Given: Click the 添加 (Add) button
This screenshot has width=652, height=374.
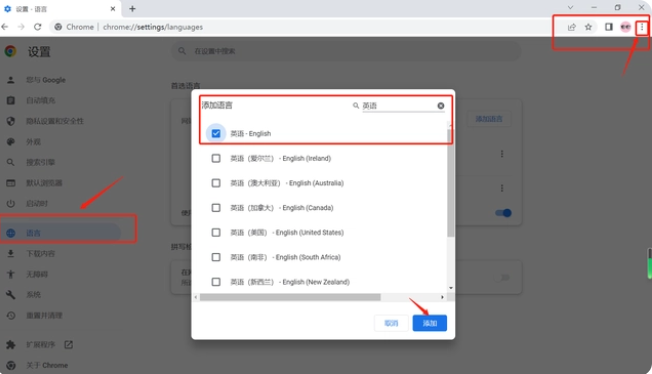Looking at the screenshot, I should pyautogui.click(x=430, y=323).
